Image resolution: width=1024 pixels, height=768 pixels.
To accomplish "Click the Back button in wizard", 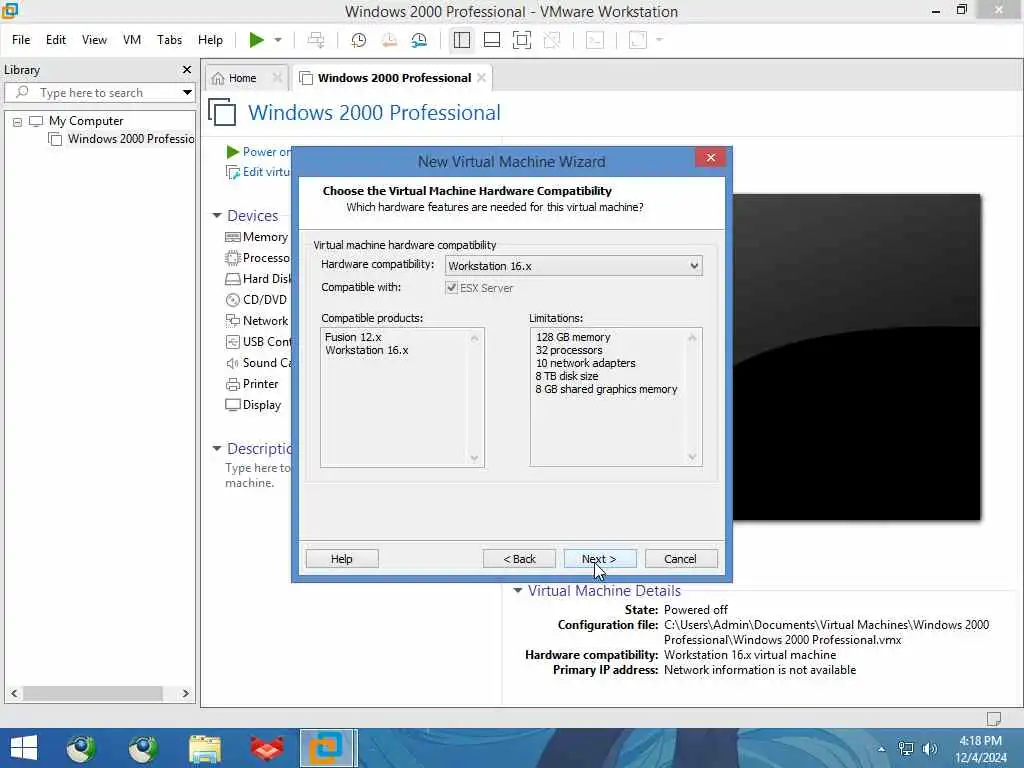I will pos(519,559).
